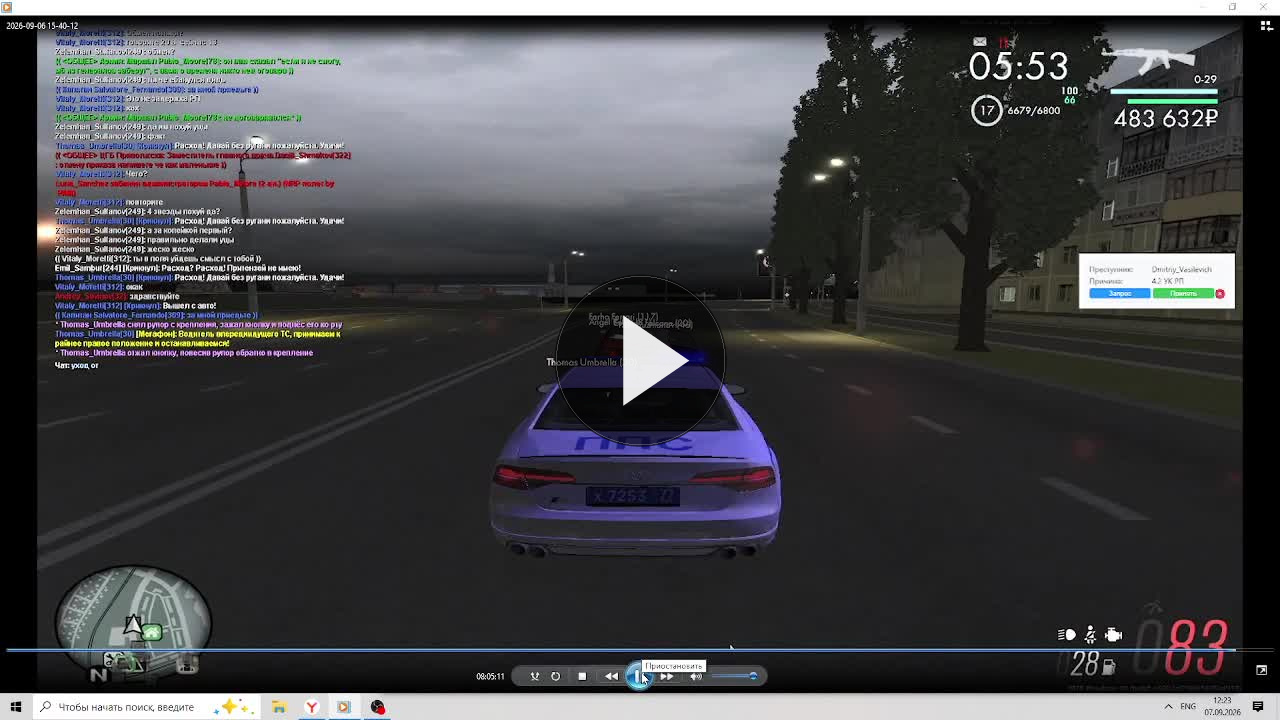Click the in-game clock 05:53
1280x720 pixels.
(x=1018, y=66)
